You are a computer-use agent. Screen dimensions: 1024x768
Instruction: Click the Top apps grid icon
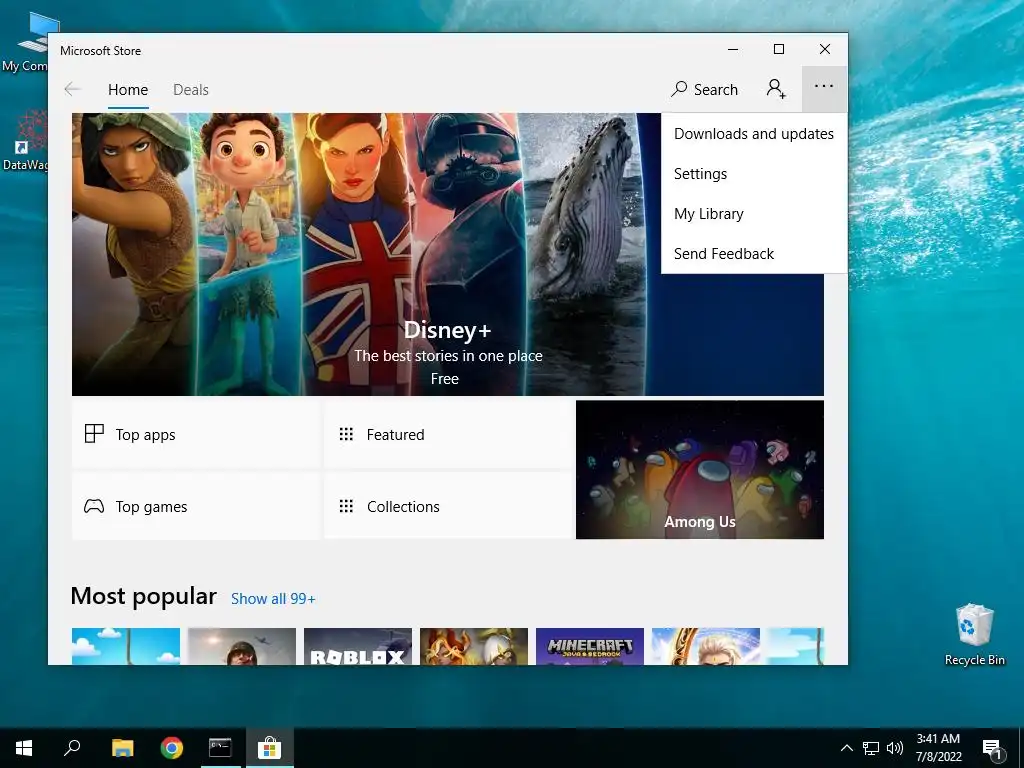pyautogui.click(x=94, y=434)
